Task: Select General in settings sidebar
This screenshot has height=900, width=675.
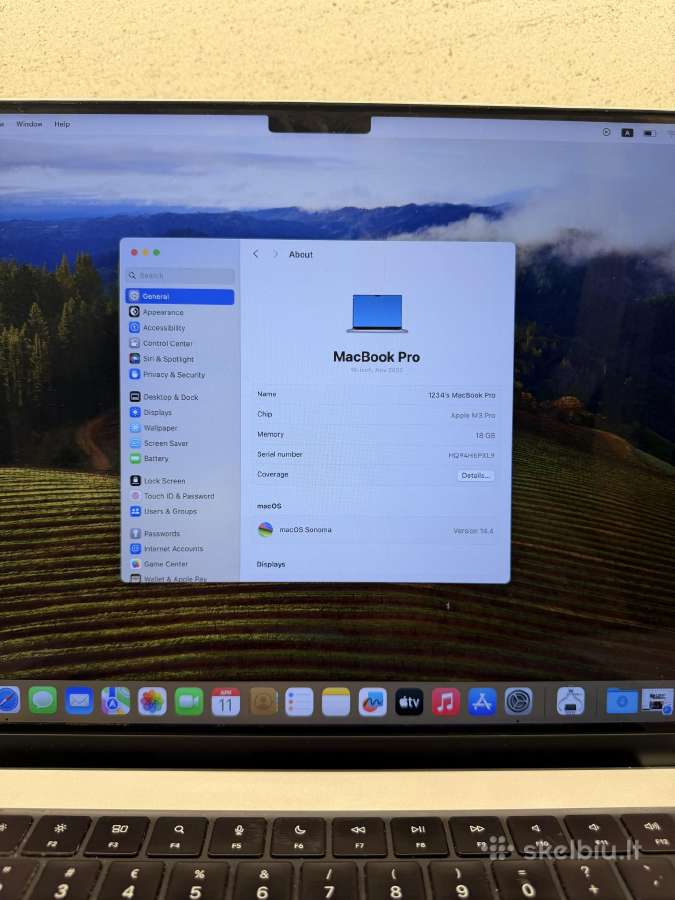Action: tap(180, 296)
